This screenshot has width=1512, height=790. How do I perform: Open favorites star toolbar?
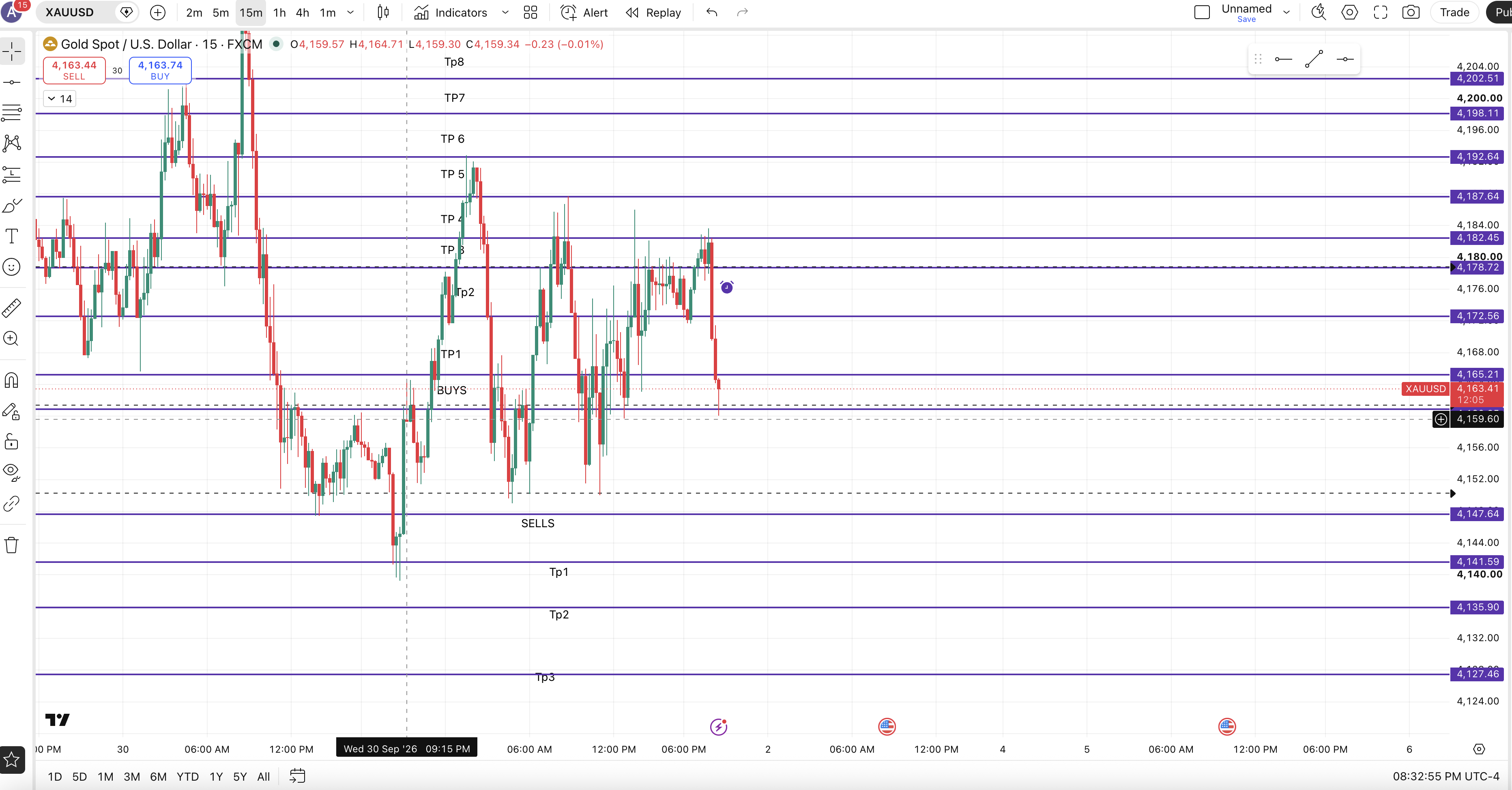tap(12, 760)
